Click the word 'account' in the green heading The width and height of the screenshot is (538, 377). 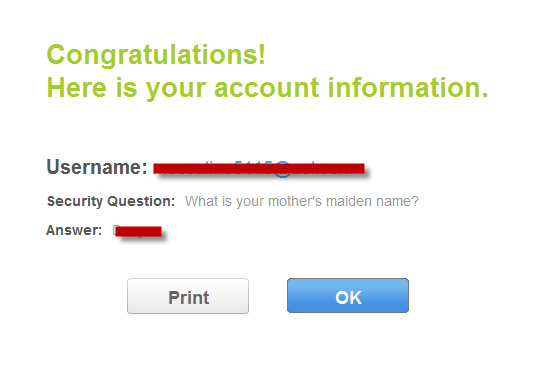coord(267,88)
